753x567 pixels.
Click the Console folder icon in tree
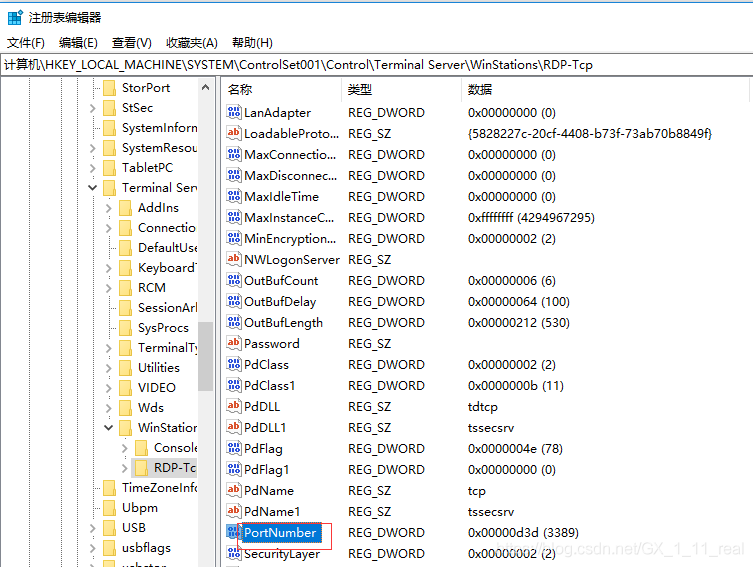click(x=141, y=447)
